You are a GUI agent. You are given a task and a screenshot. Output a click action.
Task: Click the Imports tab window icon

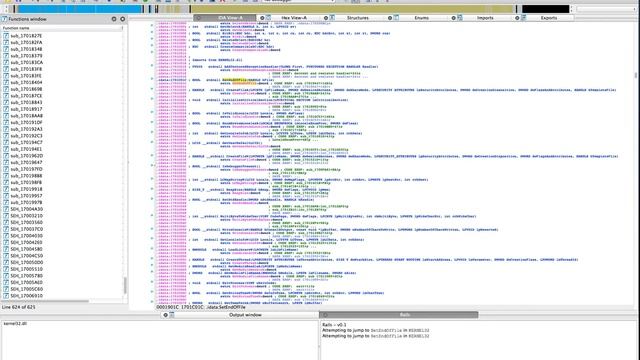point(460,18)
